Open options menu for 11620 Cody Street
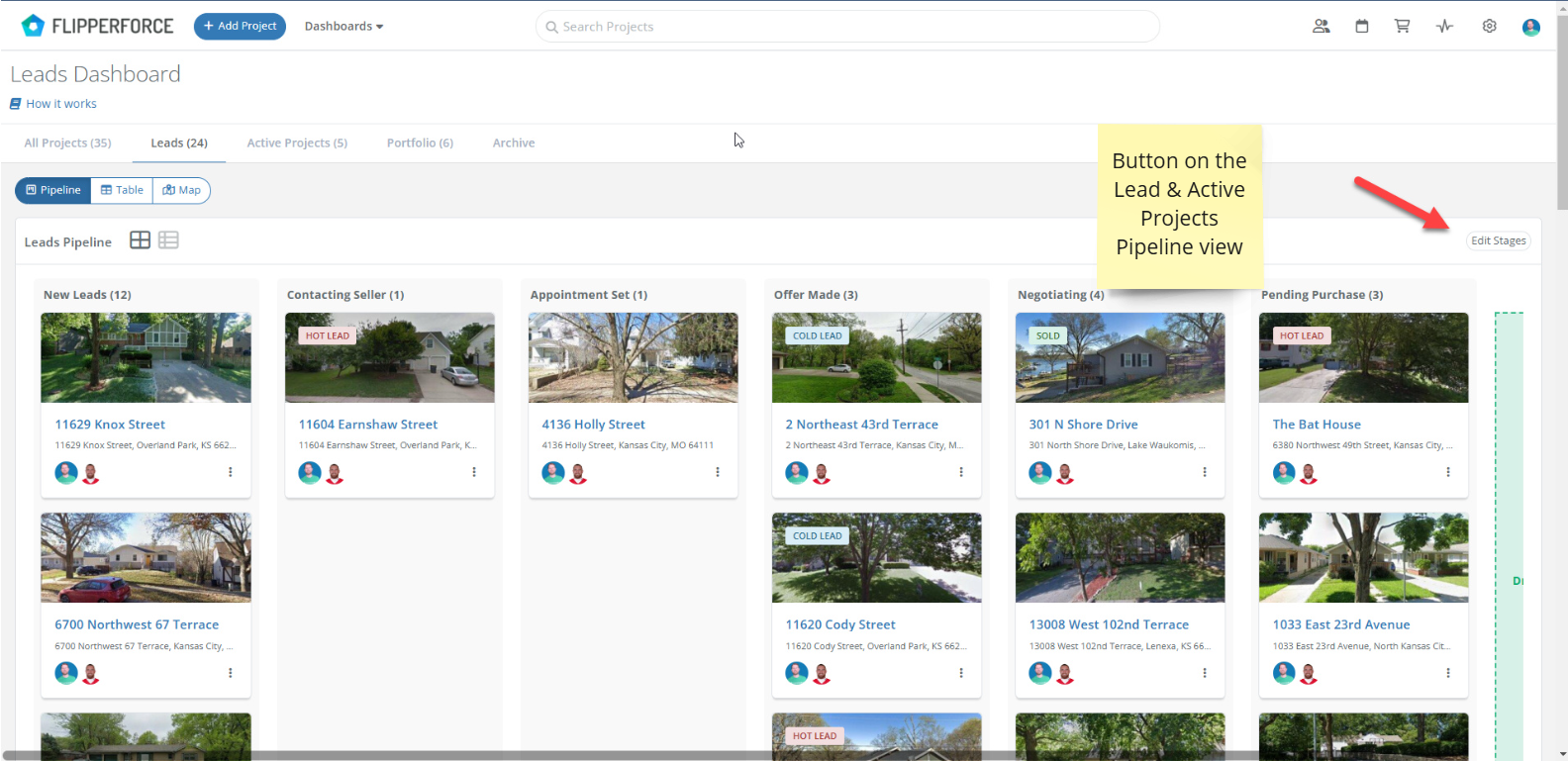 click(961, 673)
